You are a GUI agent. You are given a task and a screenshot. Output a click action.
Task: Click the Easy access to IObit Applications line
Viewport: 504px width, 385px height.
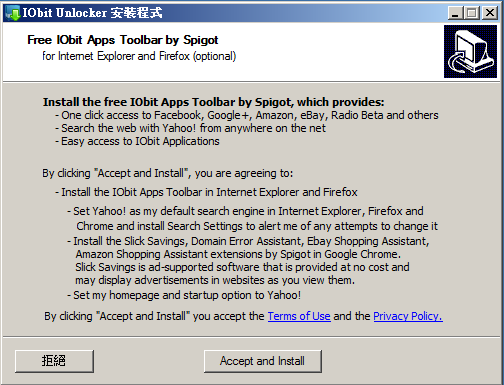click(x=137, y=141)
